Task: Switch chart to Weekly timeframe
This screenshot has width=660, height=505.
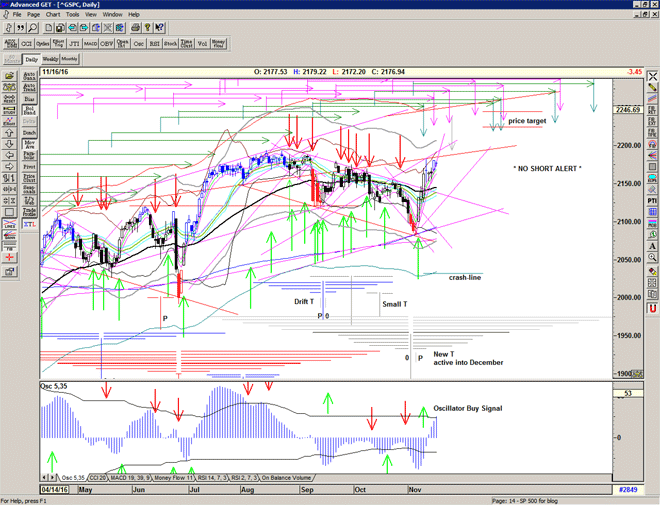Action: pyautogui.click(x=52, y=60)
